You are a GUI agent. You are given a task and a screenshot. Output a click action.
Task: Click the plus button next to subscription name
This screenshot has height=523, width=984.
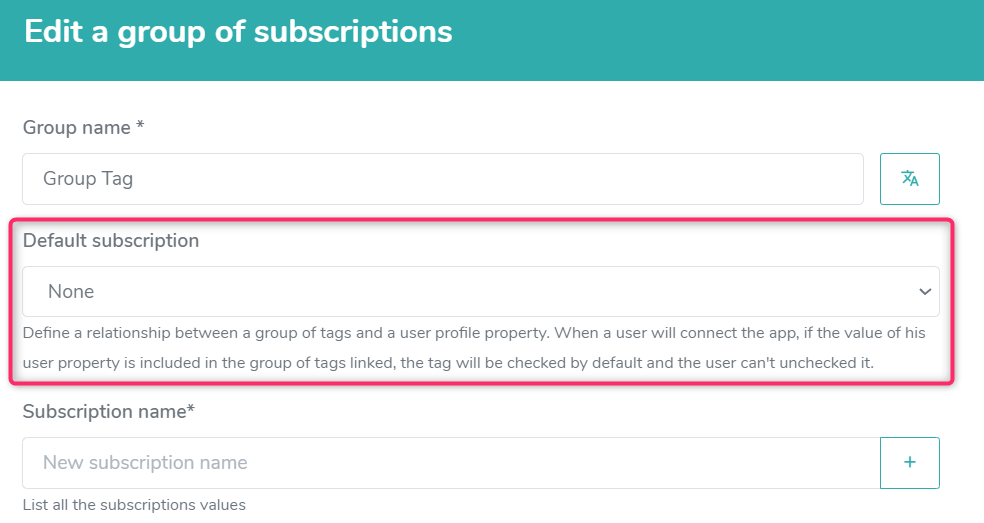(x=909, y=463)
